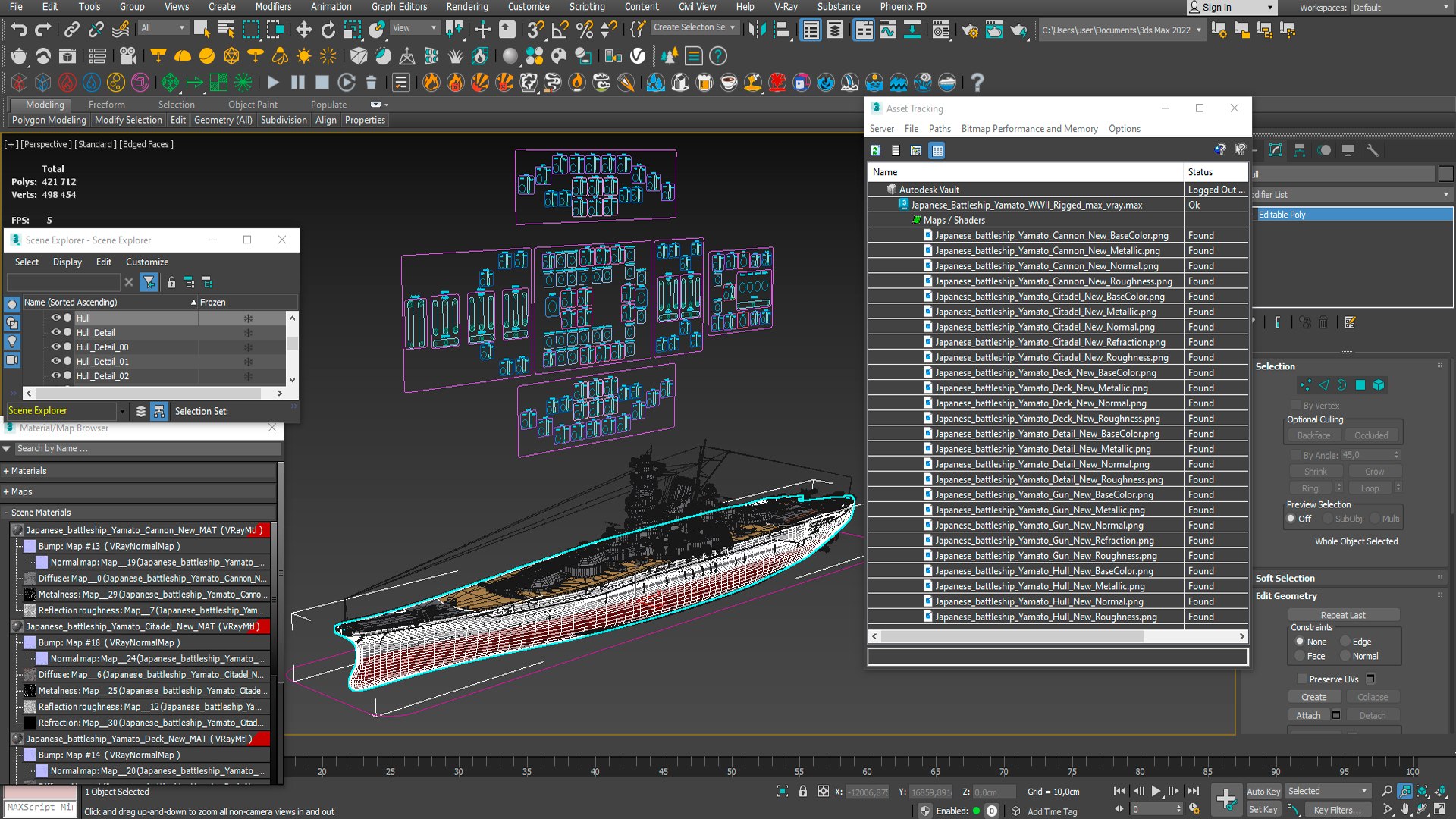Collapse the Scene Materials group
Viewport: 1456px width, 819px height.
(x=6, y=513)
